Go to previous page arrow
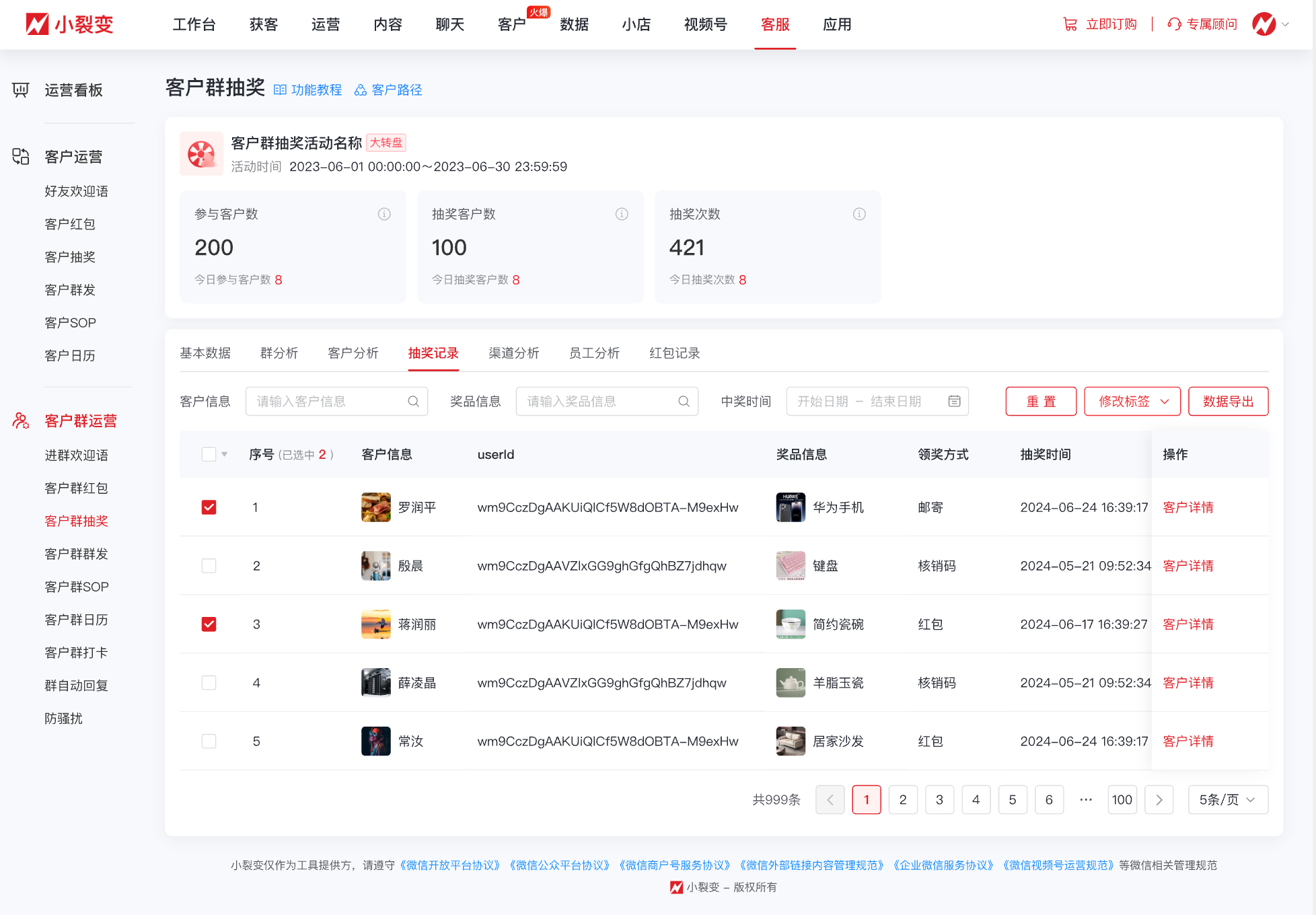The width and height of the screenshot is (1316, 915). pyautogui.click(x=830, y=800)
